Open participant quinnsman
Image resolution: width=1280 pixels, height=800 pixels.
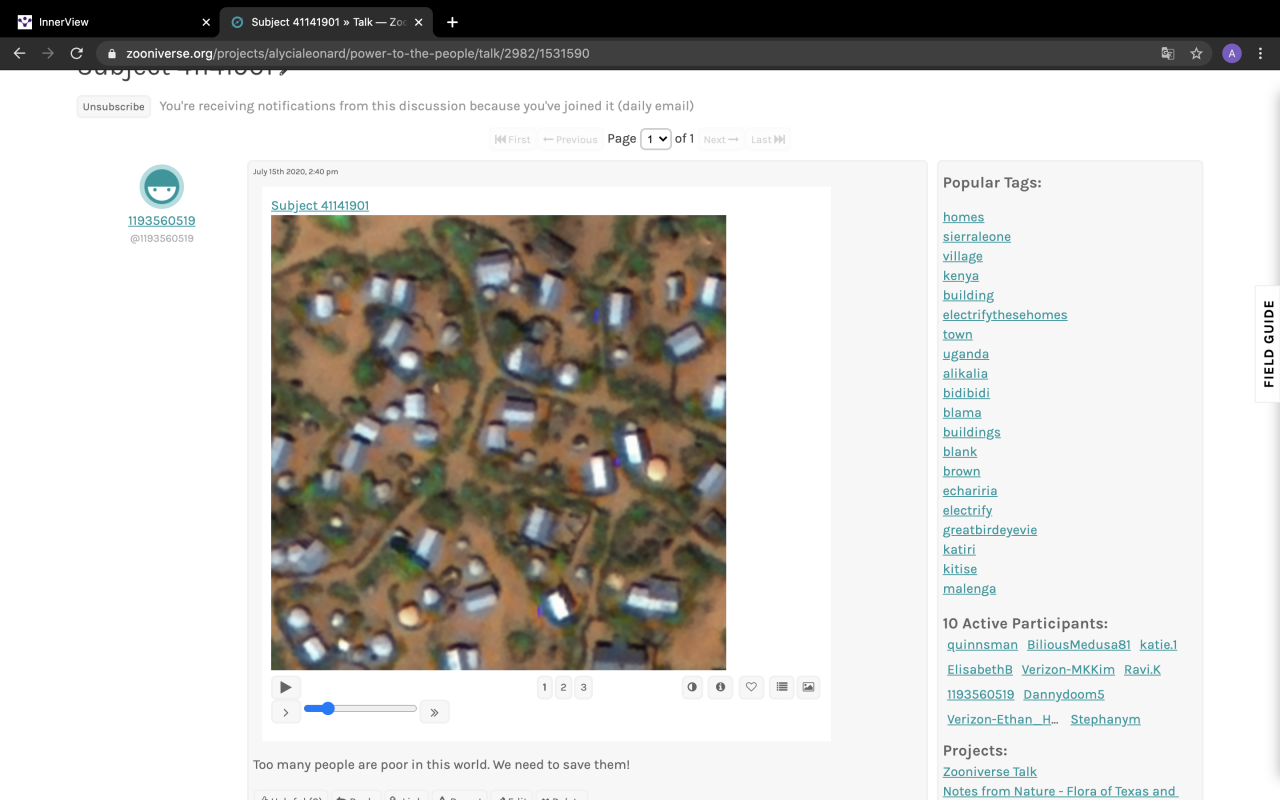[x=982, y=645]
